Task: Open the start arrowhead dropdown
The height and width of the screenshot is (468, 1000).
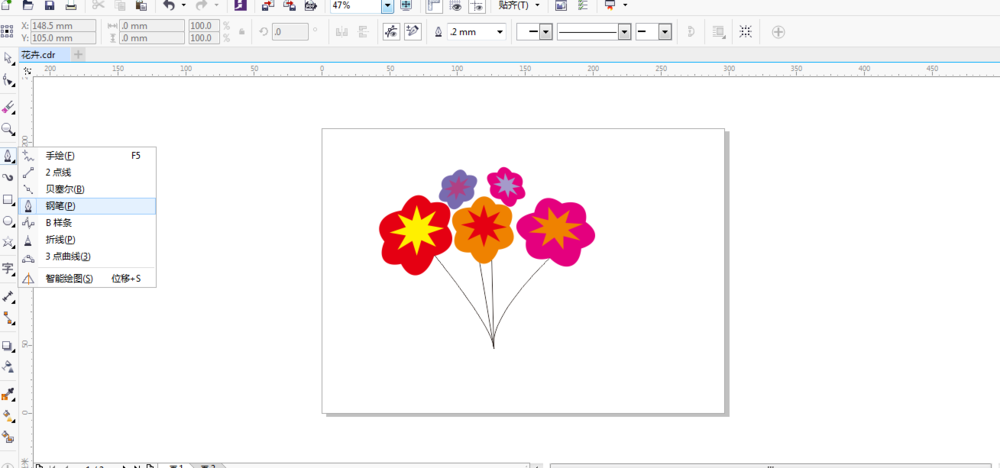Action: (545, 32)
